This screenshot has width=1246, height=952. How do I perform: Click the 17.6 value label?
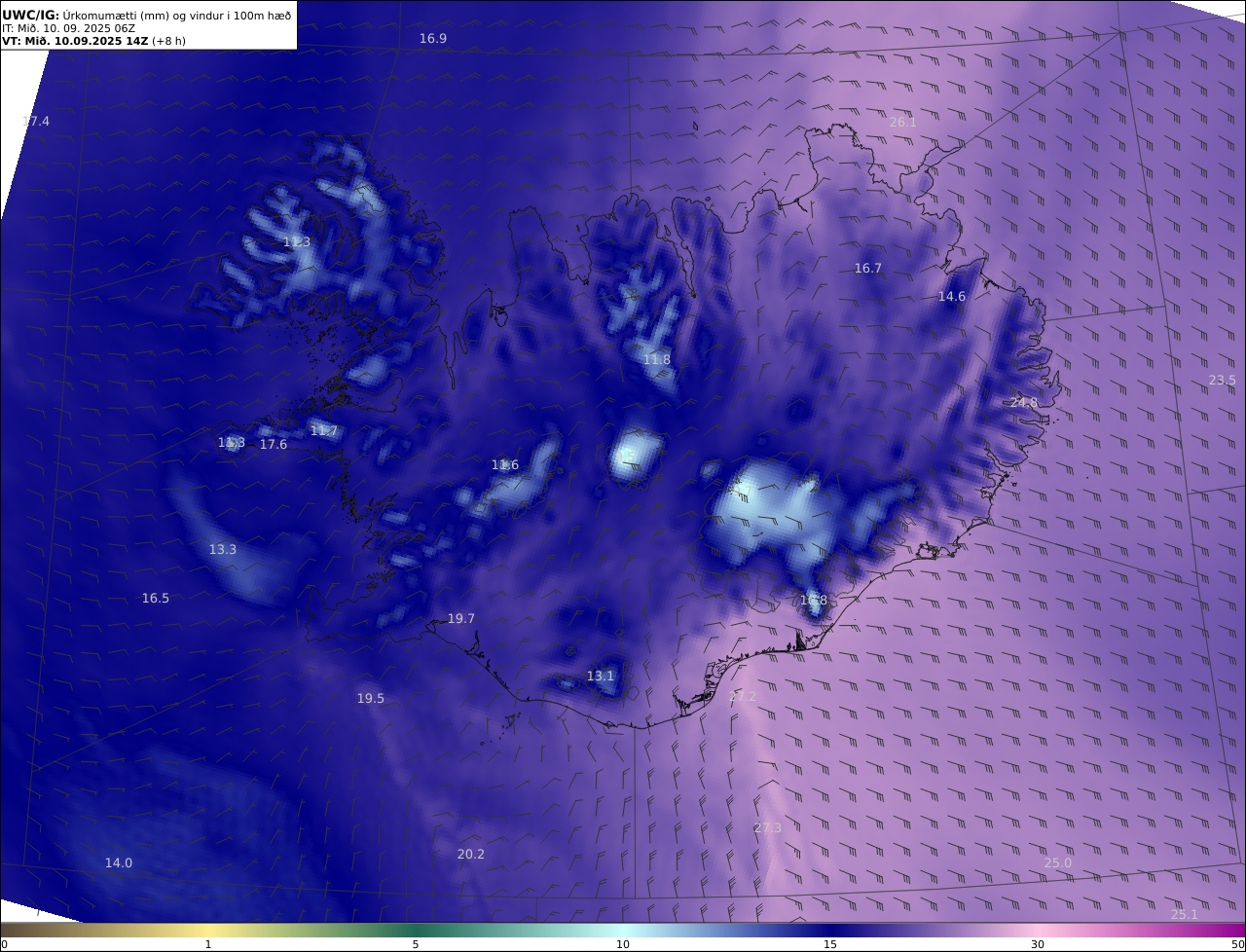[x=274, y=445]
